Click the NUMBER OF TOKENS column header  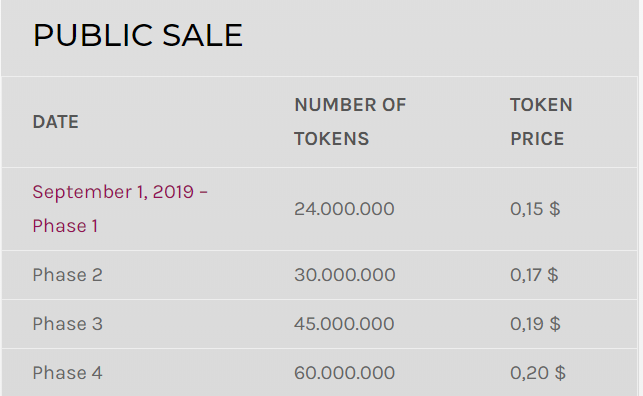pos(350,122)
